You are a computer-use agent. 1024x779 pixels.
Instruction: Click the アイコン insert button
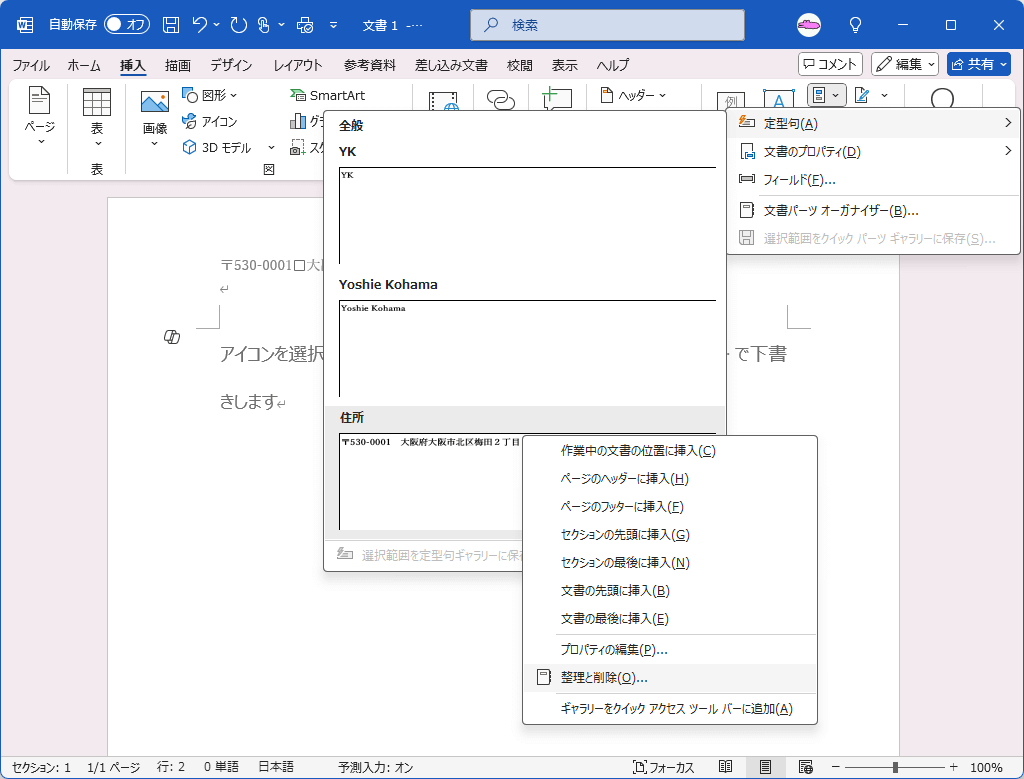210,121
